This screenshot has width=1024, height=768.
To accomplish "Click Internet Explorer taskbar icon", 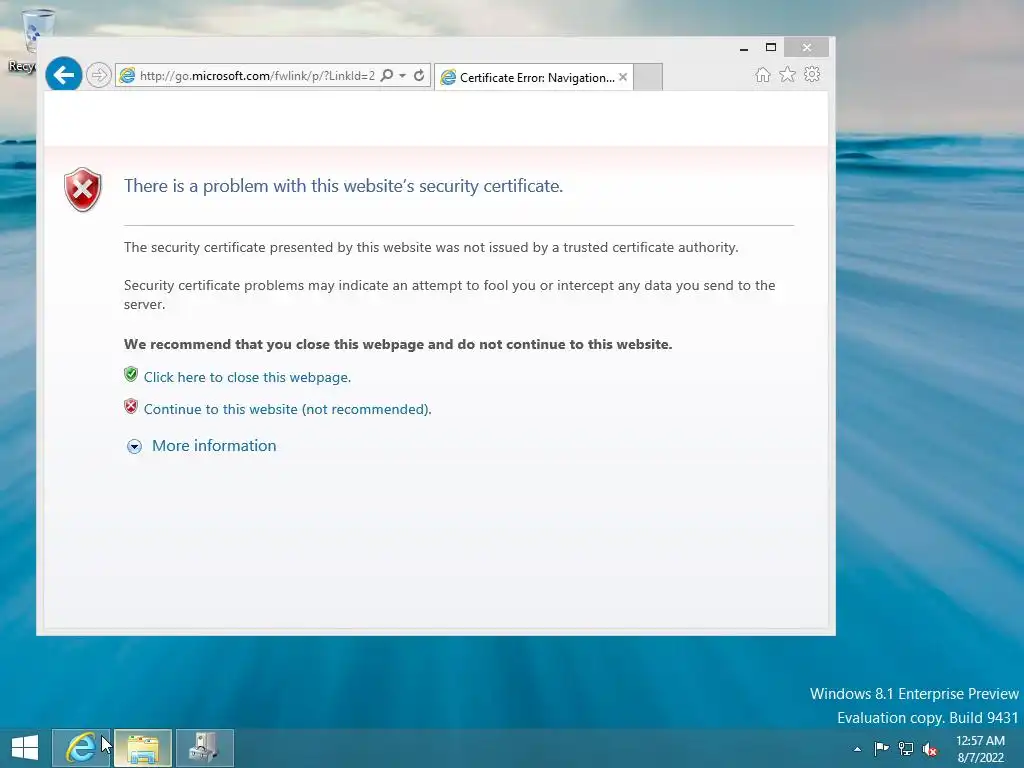I will pos(82,748).
